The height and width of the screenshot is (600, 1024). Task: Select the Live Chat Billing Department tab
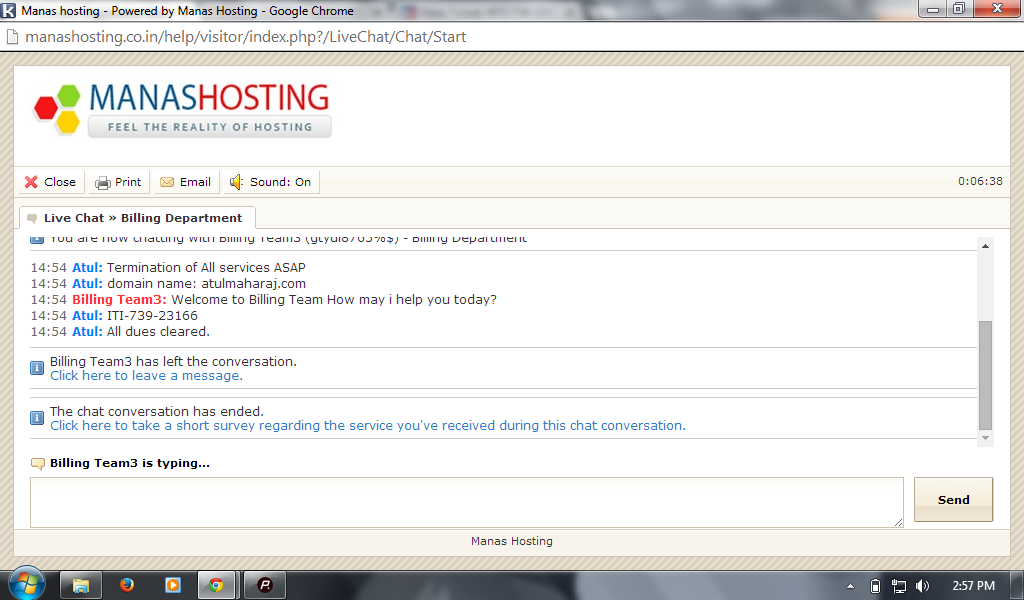[x=137, y=218]
